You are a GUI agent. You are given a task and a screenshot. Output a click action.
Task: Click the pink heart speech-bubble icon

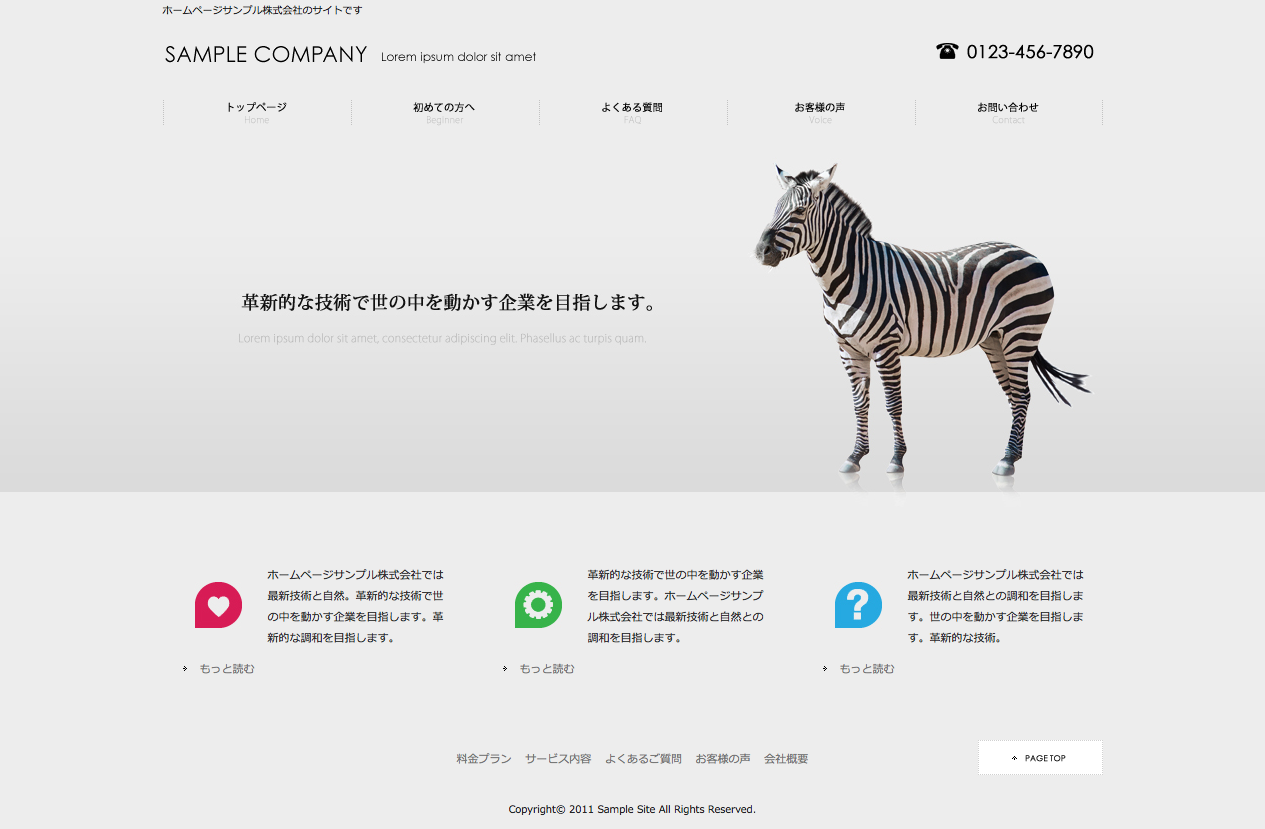pyautogui.click(x=218, y=605)
